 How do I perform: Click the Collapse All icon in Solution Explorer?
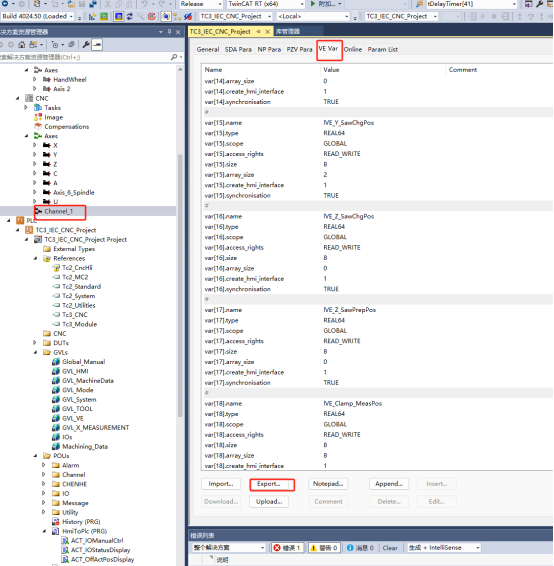point(71,44)
